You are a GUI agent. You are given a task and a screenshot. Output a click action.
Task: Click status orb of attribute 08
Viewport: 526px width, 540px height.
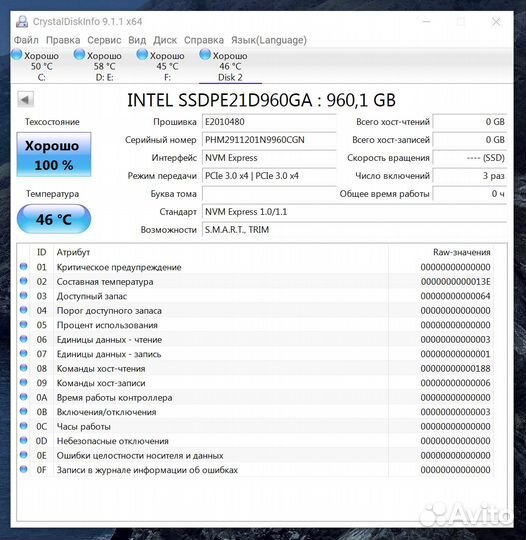23,368
